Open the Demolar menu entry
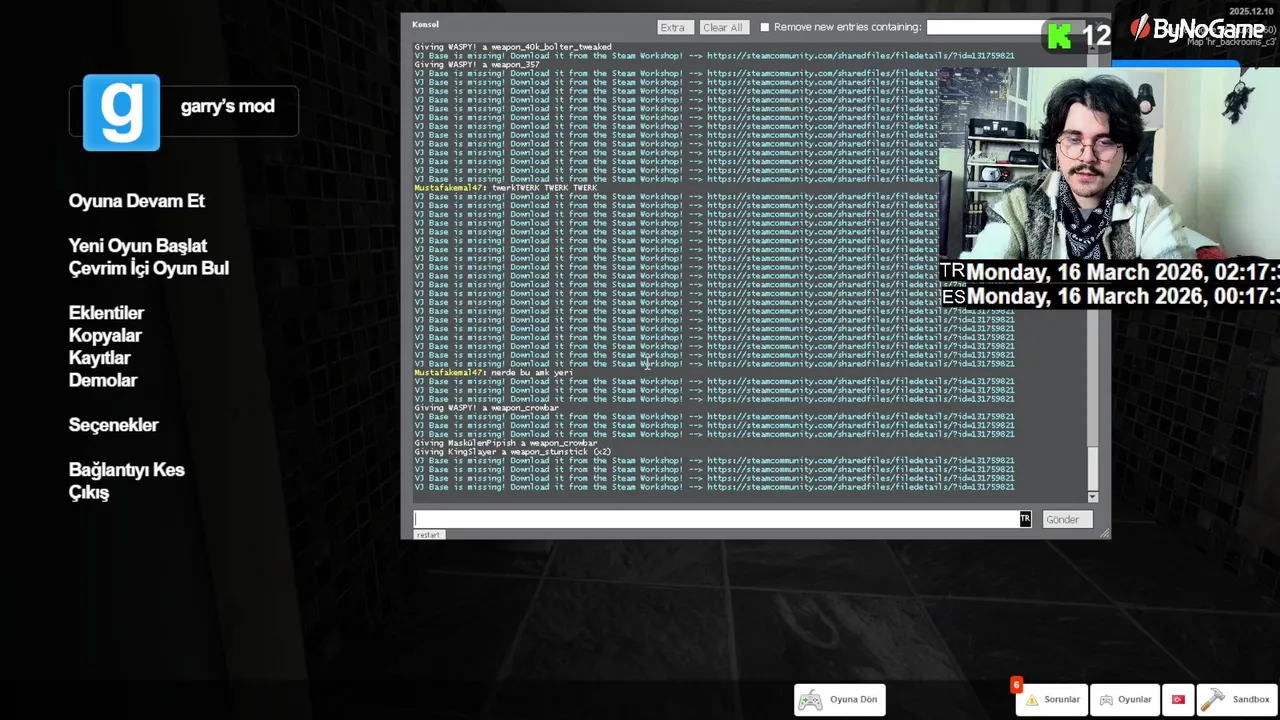 [103, 380]
